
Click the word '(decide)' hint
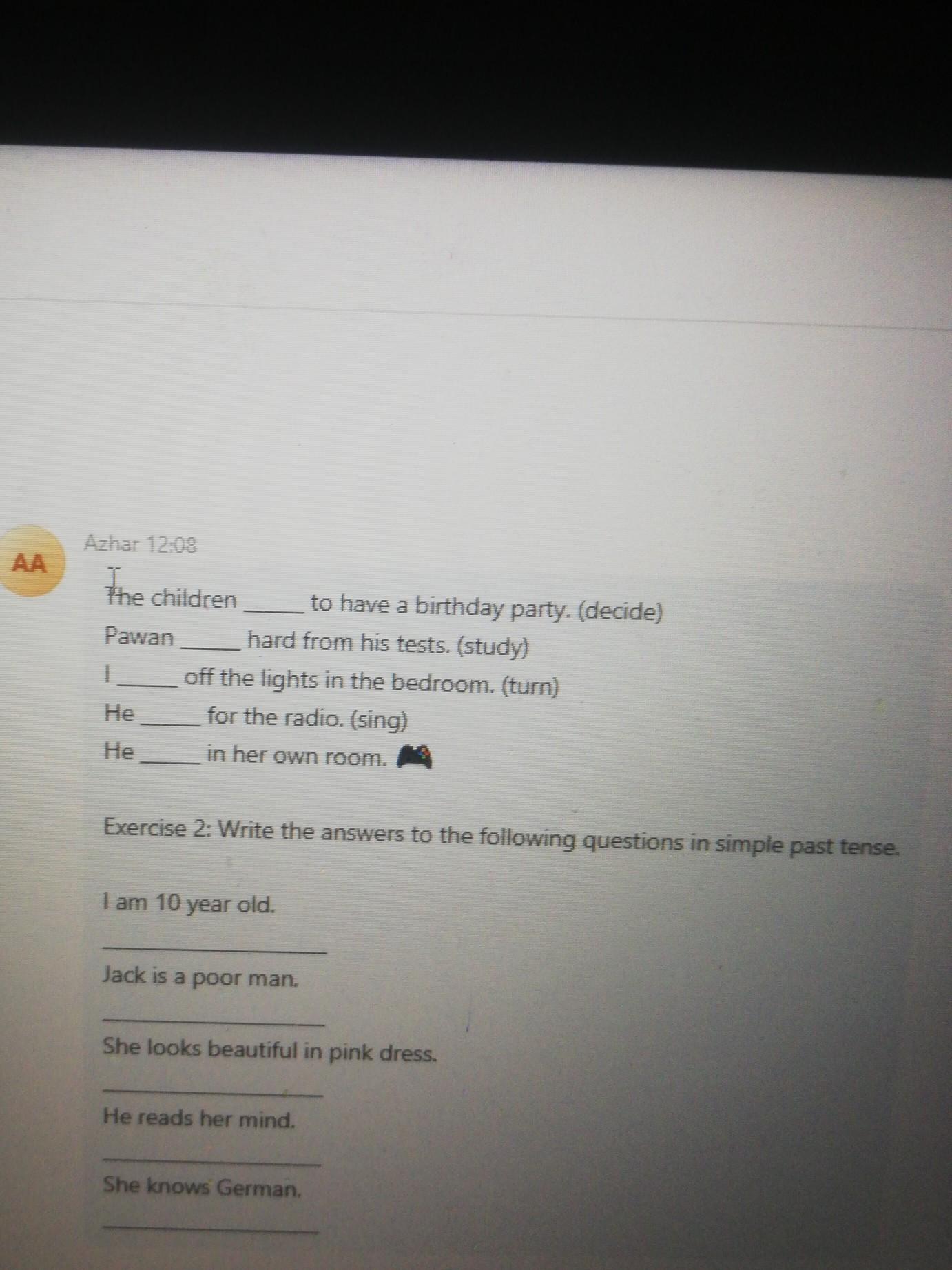[619, 611]
